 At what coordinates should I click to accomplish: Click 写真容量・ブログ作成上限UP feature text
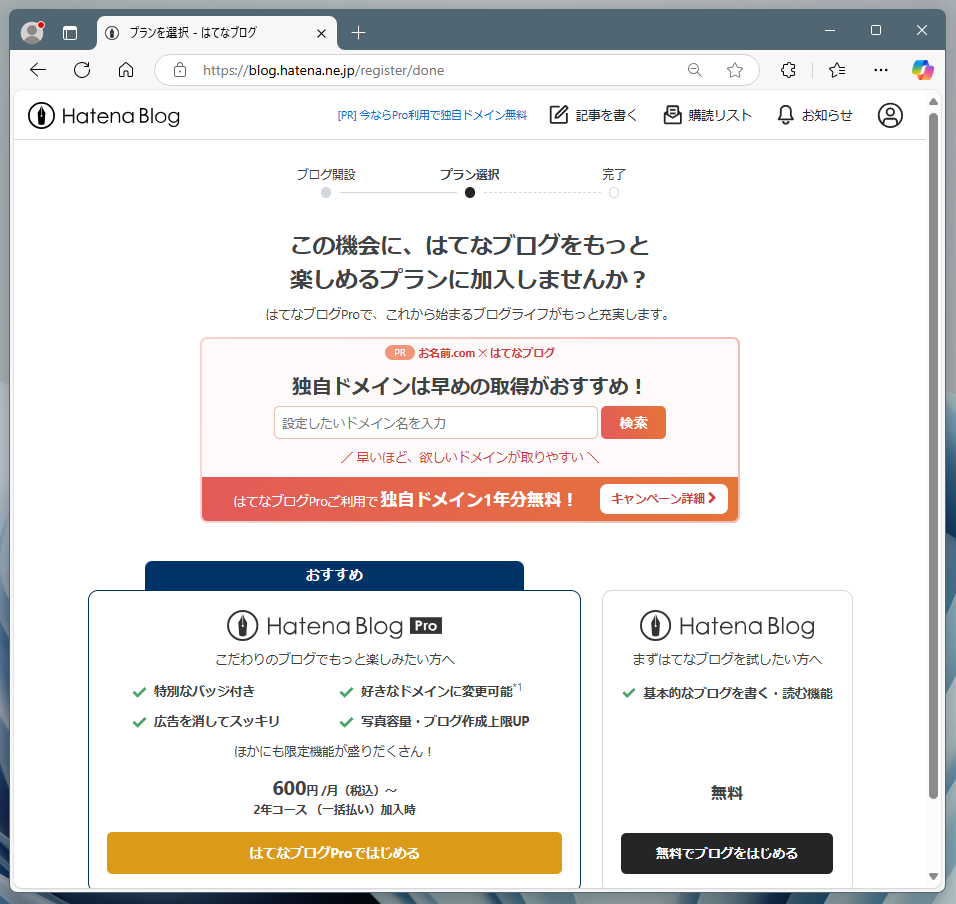tap(445, 722)
